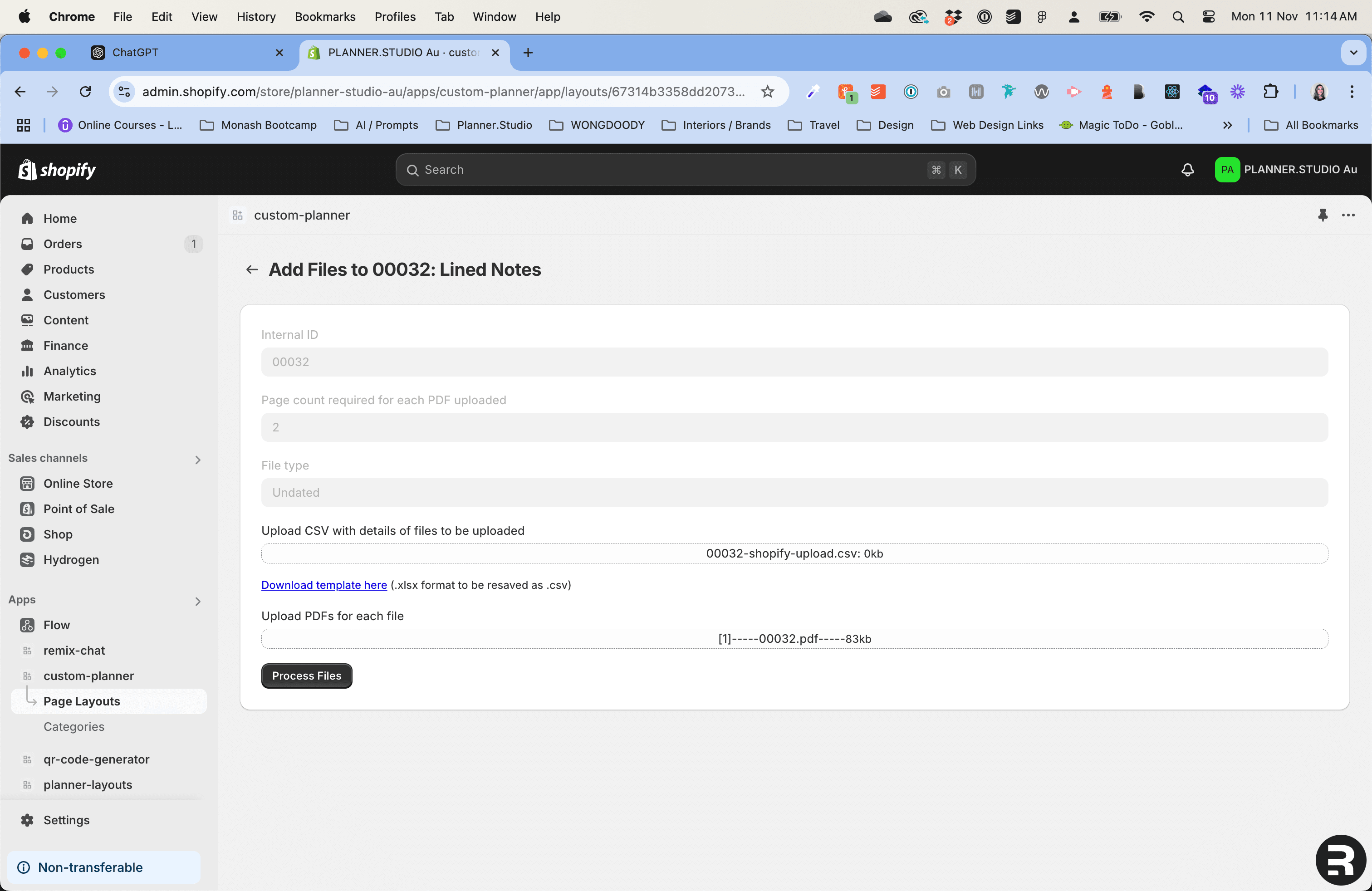This screenshot has height=891, width=1372.
Task: Open the Discounts section
Action: (x=72, y=421)
